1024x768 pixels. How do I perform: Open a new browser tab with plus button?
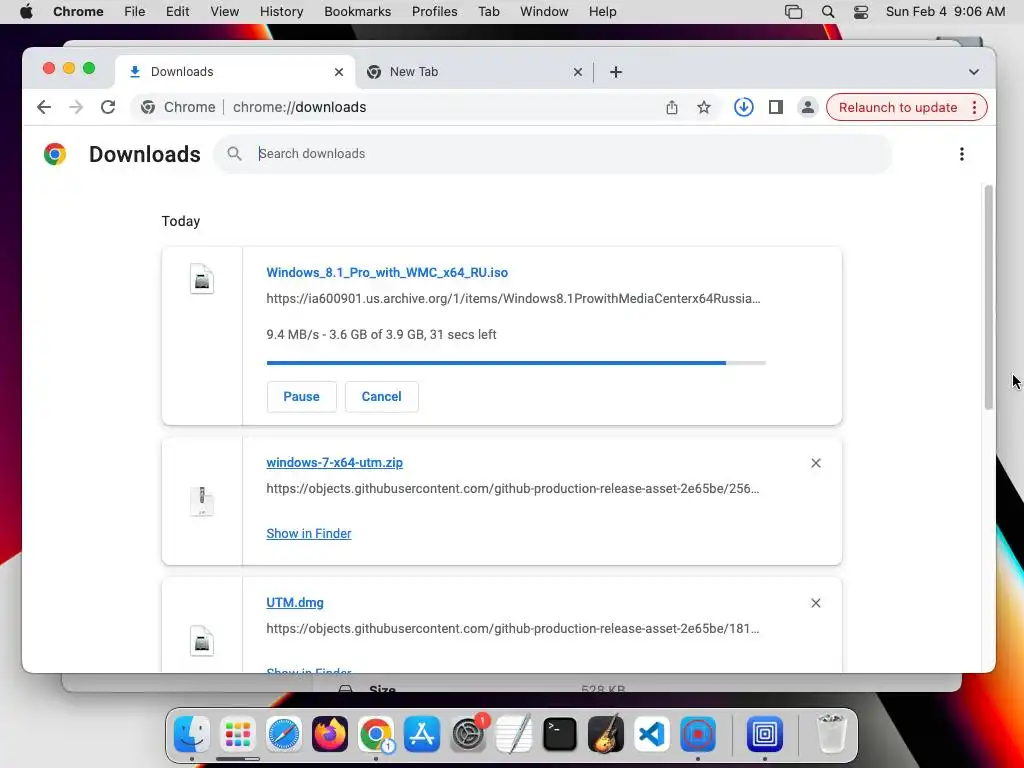[615, 72]
